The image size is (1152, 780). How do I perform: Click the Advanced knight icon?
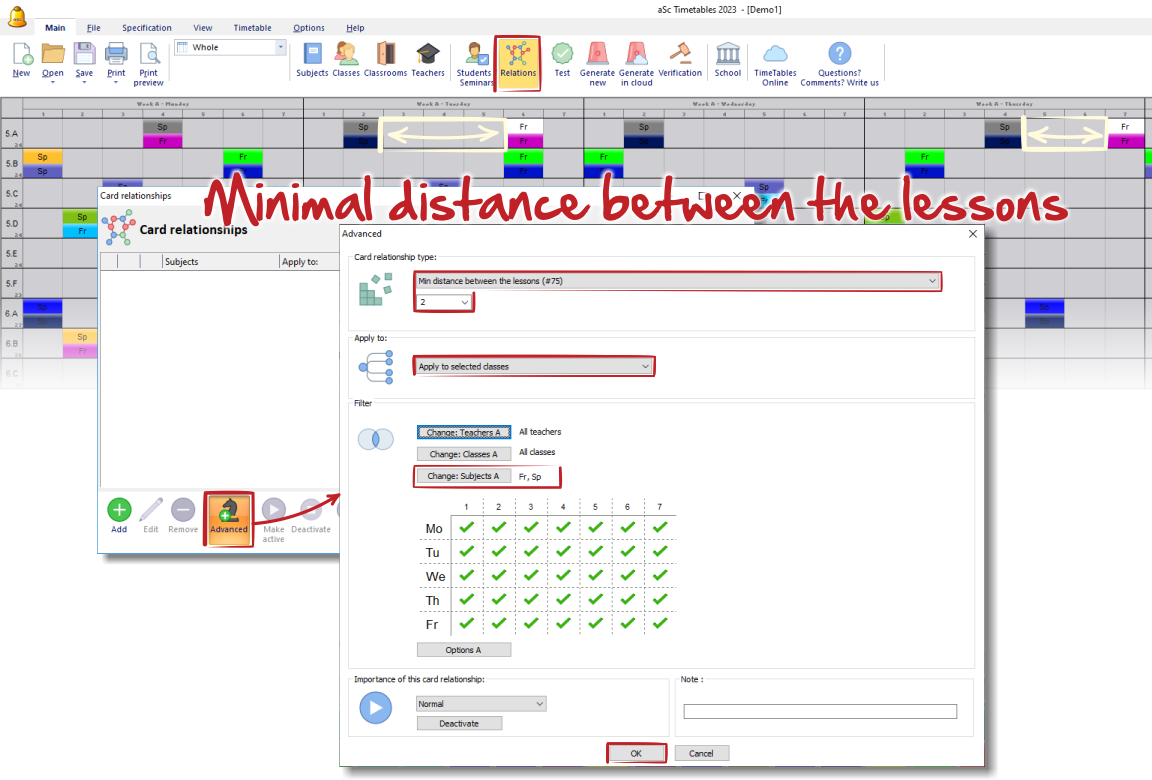point(228,510)
